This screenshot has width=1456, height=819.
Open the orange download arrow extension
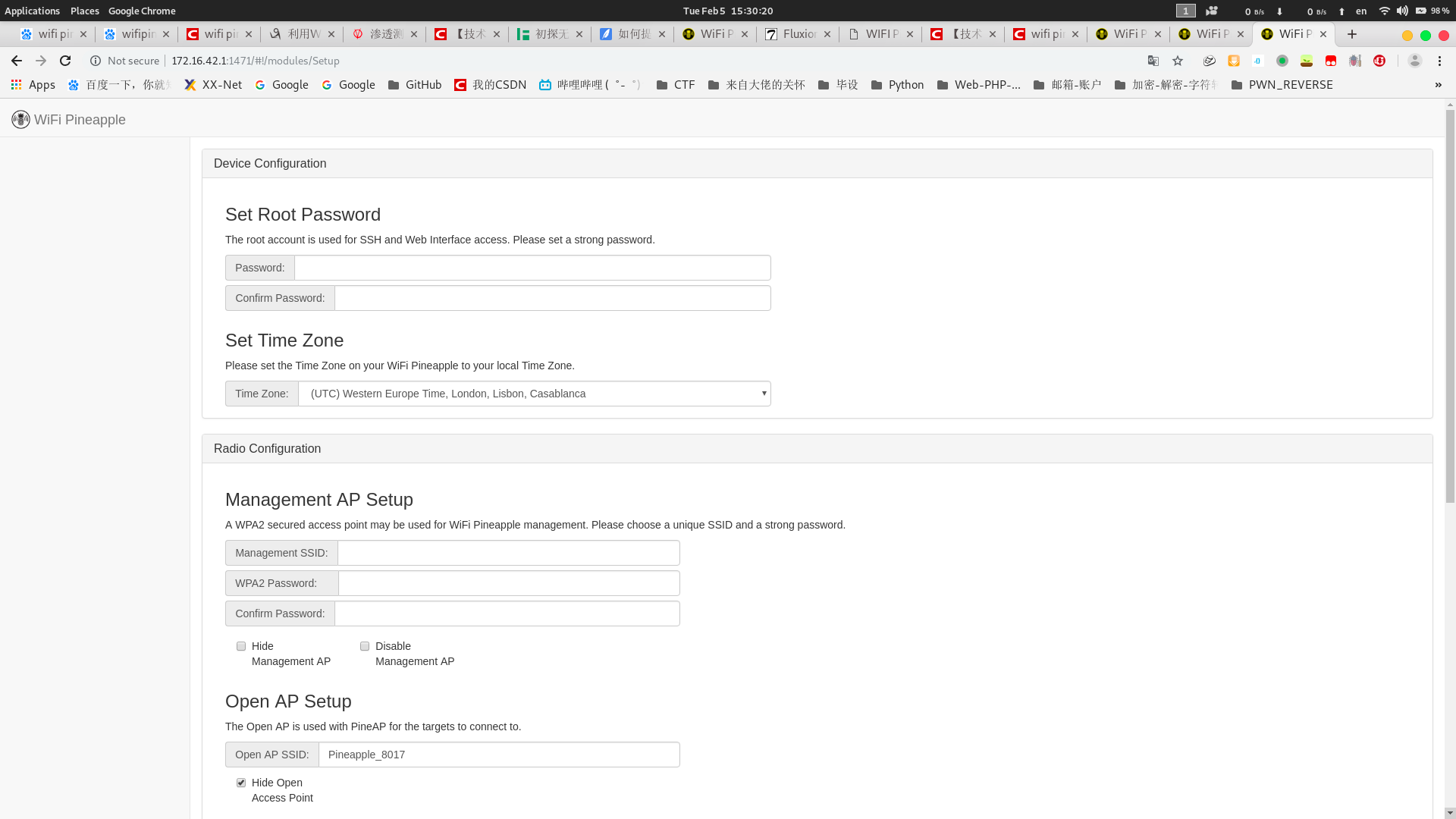pos(1234,61)
